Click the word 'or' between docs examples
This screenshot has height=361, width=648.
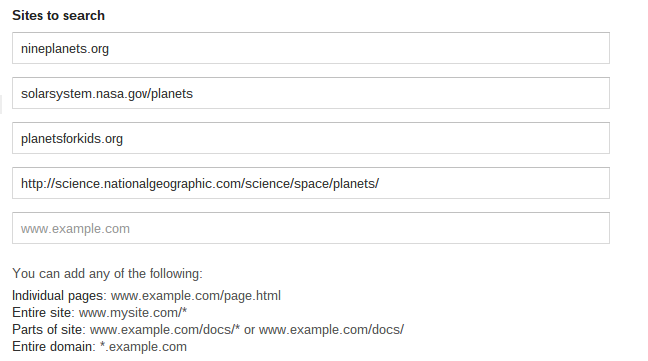[249, 330]
